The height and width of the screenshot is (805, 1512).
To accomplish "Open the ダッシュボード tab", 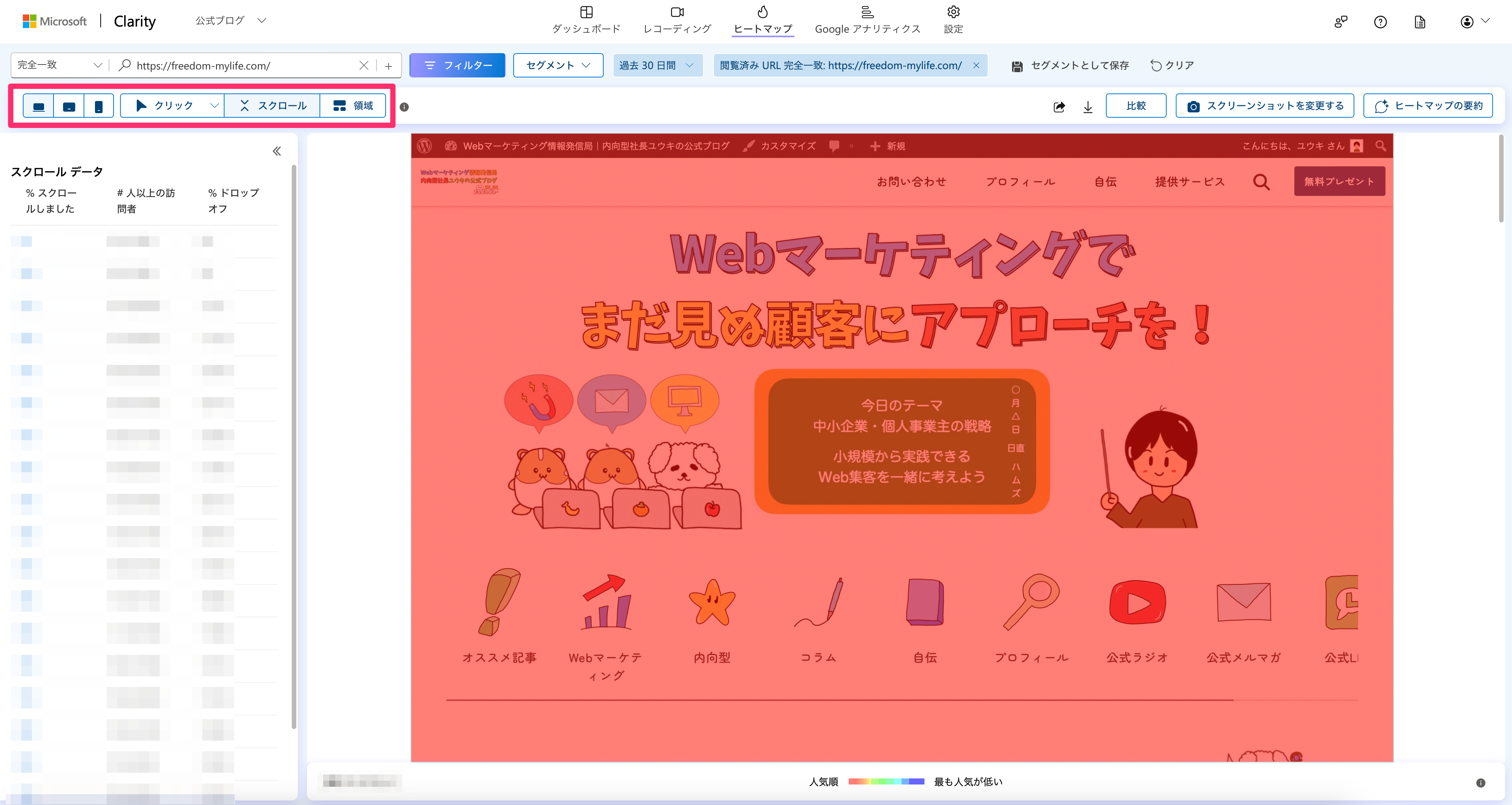I will pyautogui.click(x=586, y=21).
